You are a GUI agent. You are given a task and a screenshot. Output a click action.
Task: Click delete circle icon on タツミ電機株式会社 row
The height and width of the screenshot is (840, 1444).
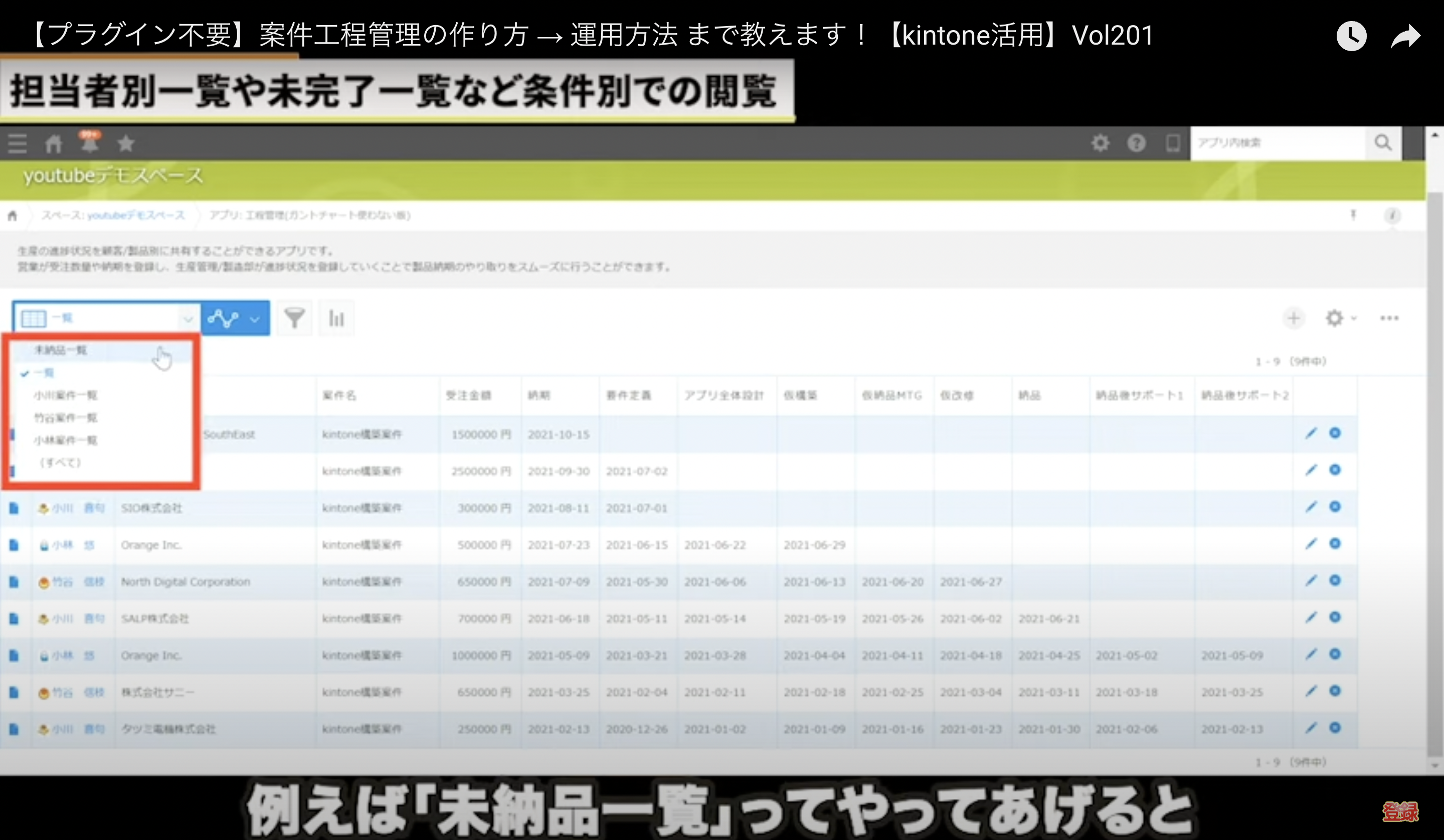(1335, 728)
